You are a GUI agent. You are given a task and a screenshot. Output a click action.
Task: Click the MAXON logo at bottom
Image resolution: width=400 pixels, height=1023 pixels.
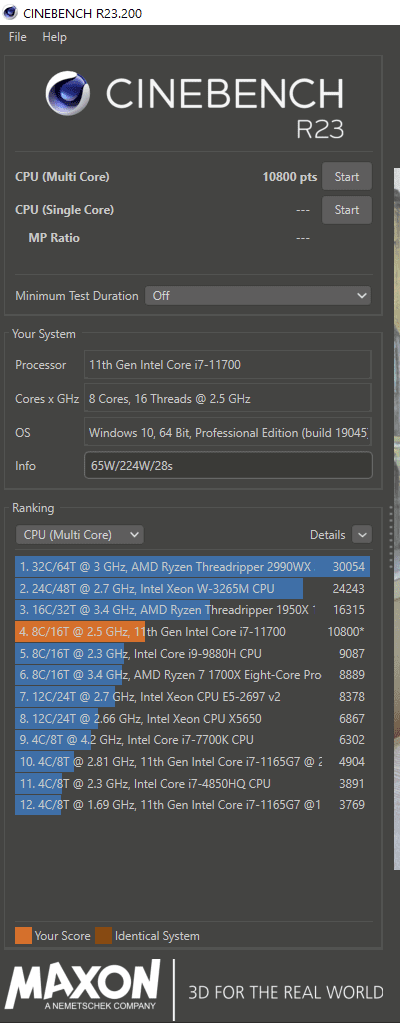coord(82,986)
